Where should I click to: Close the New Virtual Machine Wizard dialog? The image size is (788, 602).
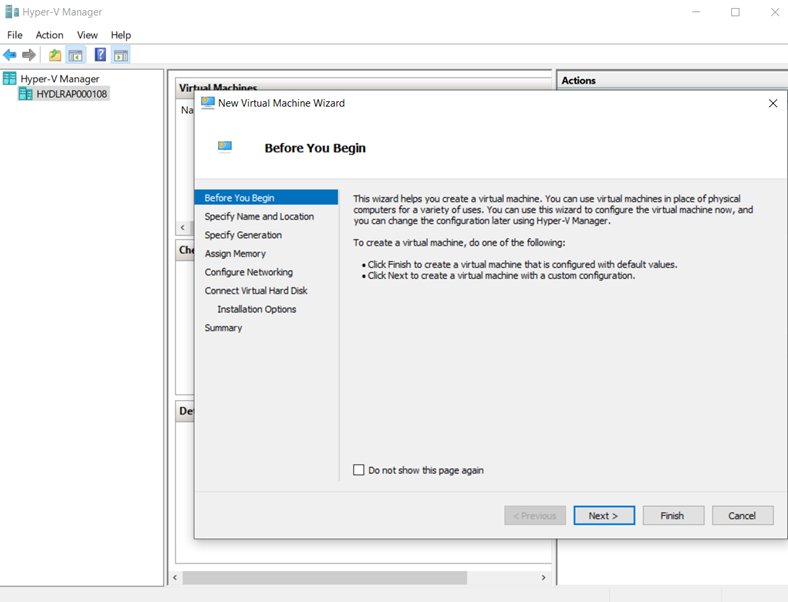pos(773,103)
